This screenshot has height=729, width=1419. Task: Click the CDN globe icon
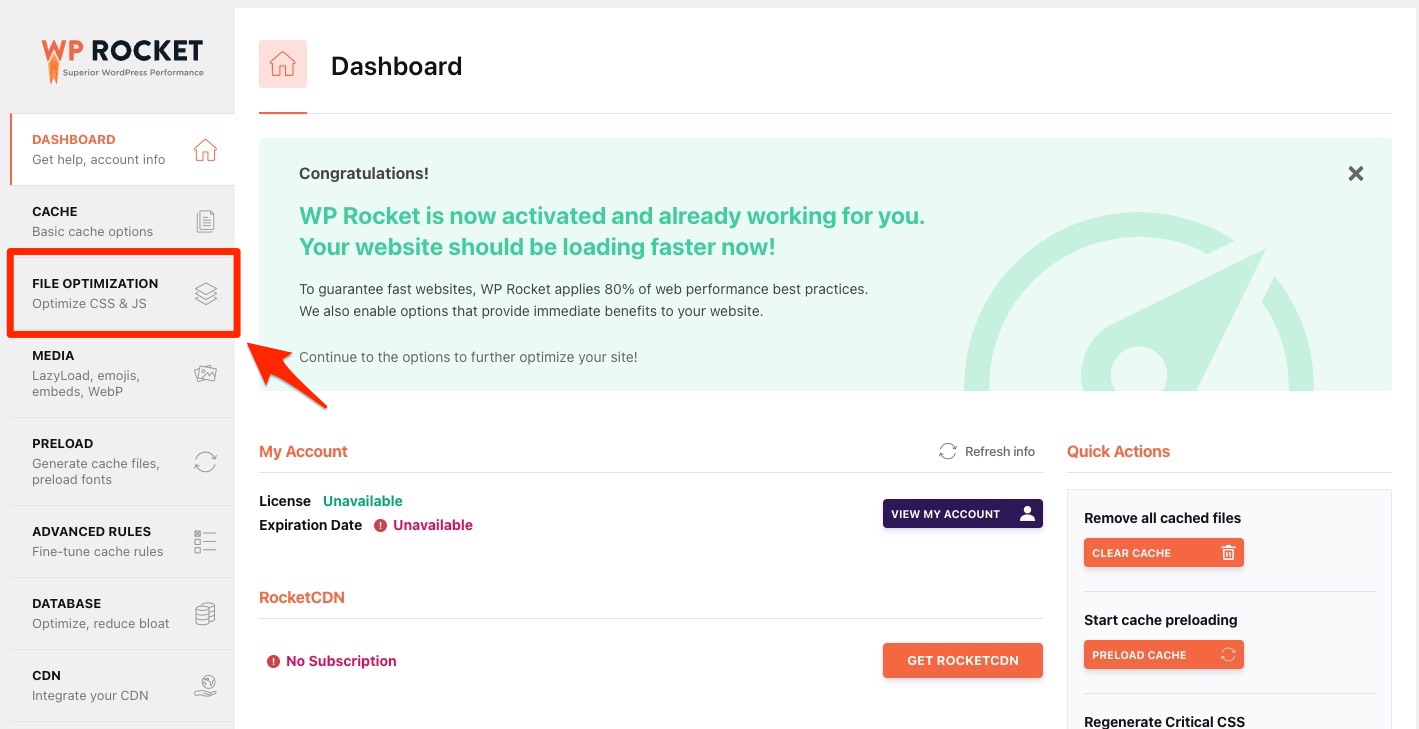(205, 685)
